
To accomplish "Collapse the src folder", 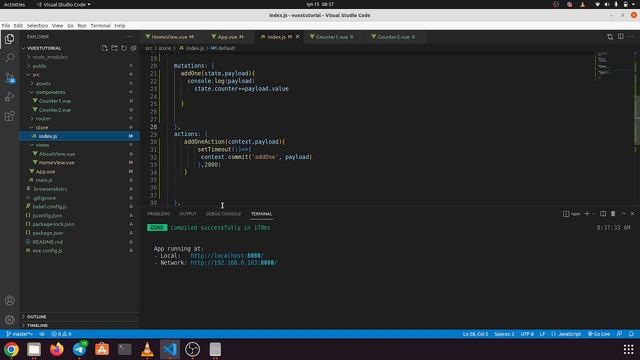I will click(x=36, y=75).
